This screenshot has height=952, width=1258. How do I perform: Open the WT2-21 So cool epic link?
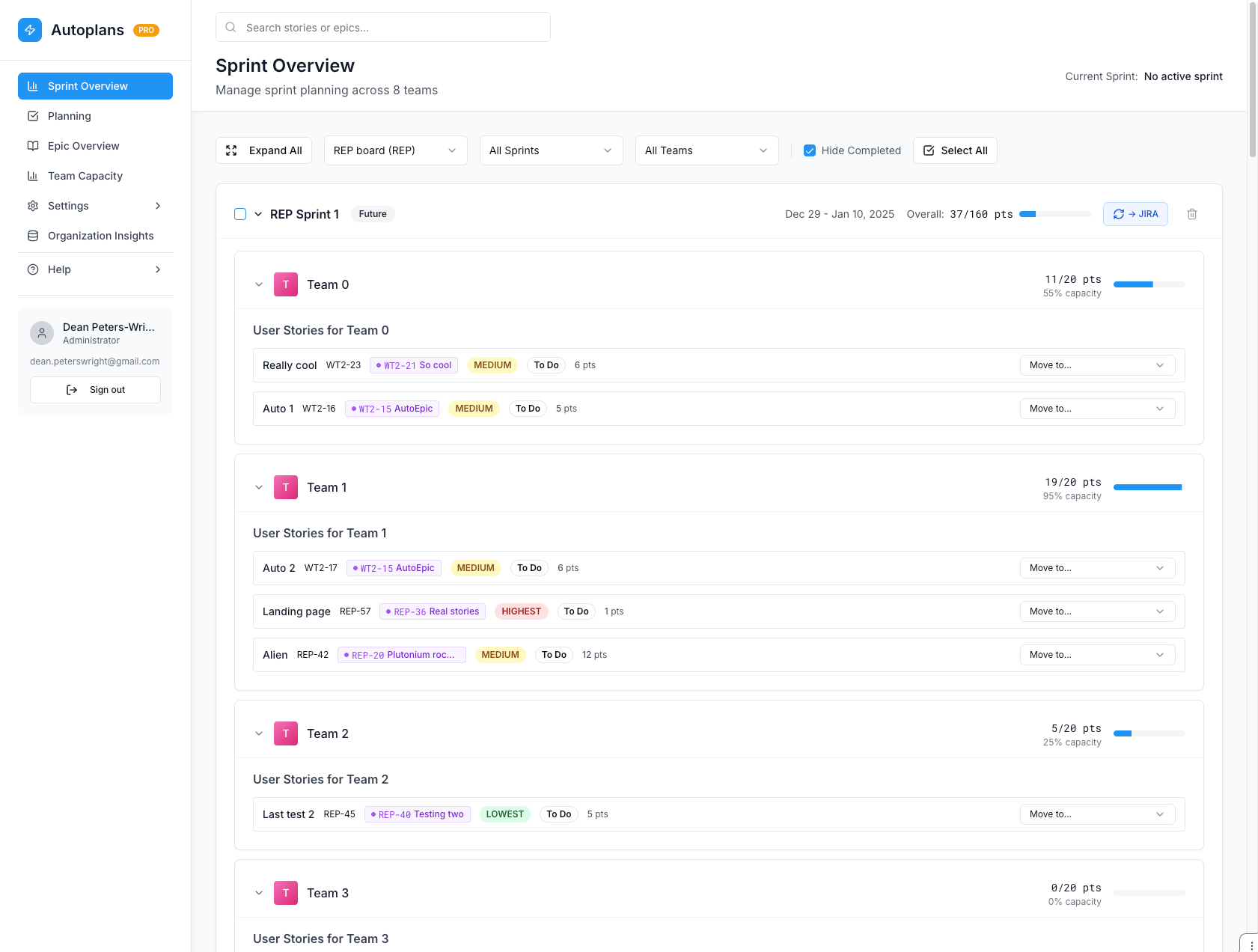coord(413,365)
